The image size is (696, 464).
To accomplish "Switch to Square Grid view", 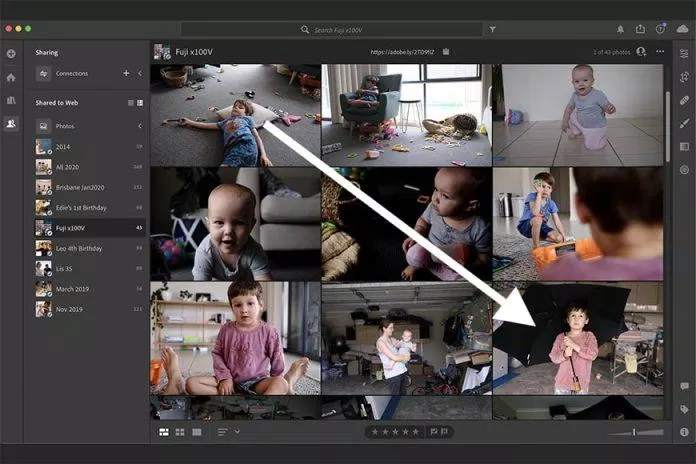I will pyautogui.click(x=180, y=432).
